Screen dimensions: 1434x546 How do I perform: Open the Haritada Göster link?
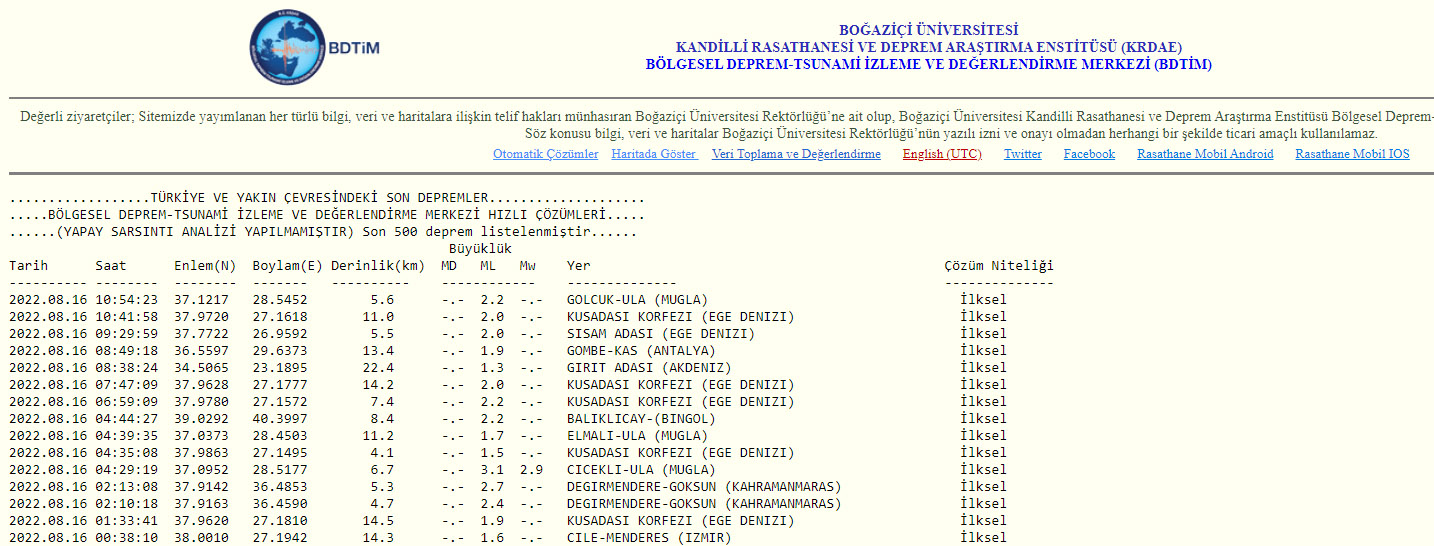pos(654,154)
